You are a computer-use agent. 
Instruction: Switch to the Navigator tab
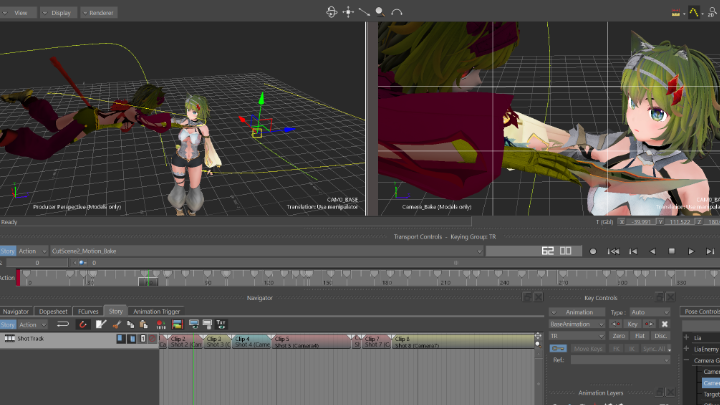16,311
